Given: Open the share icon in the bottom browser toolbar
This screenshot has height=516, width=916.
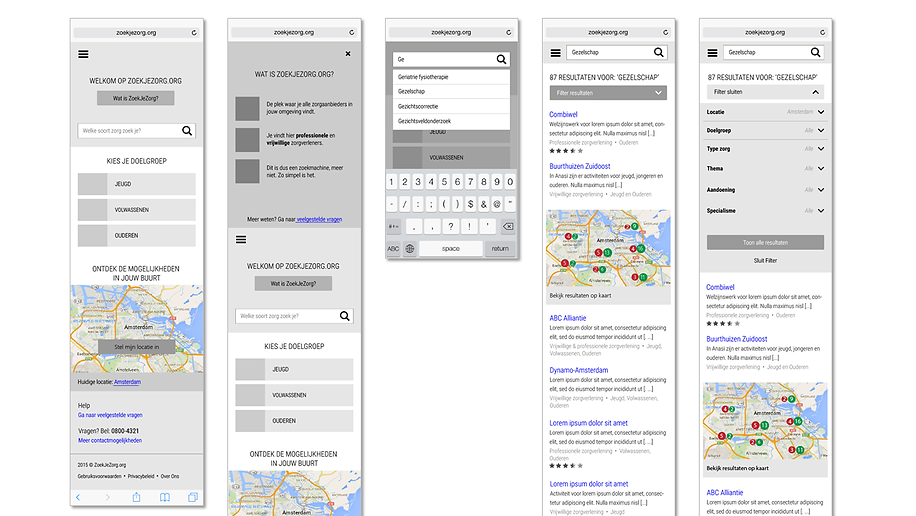Looking at the screenshot, I should pos(136,497).
